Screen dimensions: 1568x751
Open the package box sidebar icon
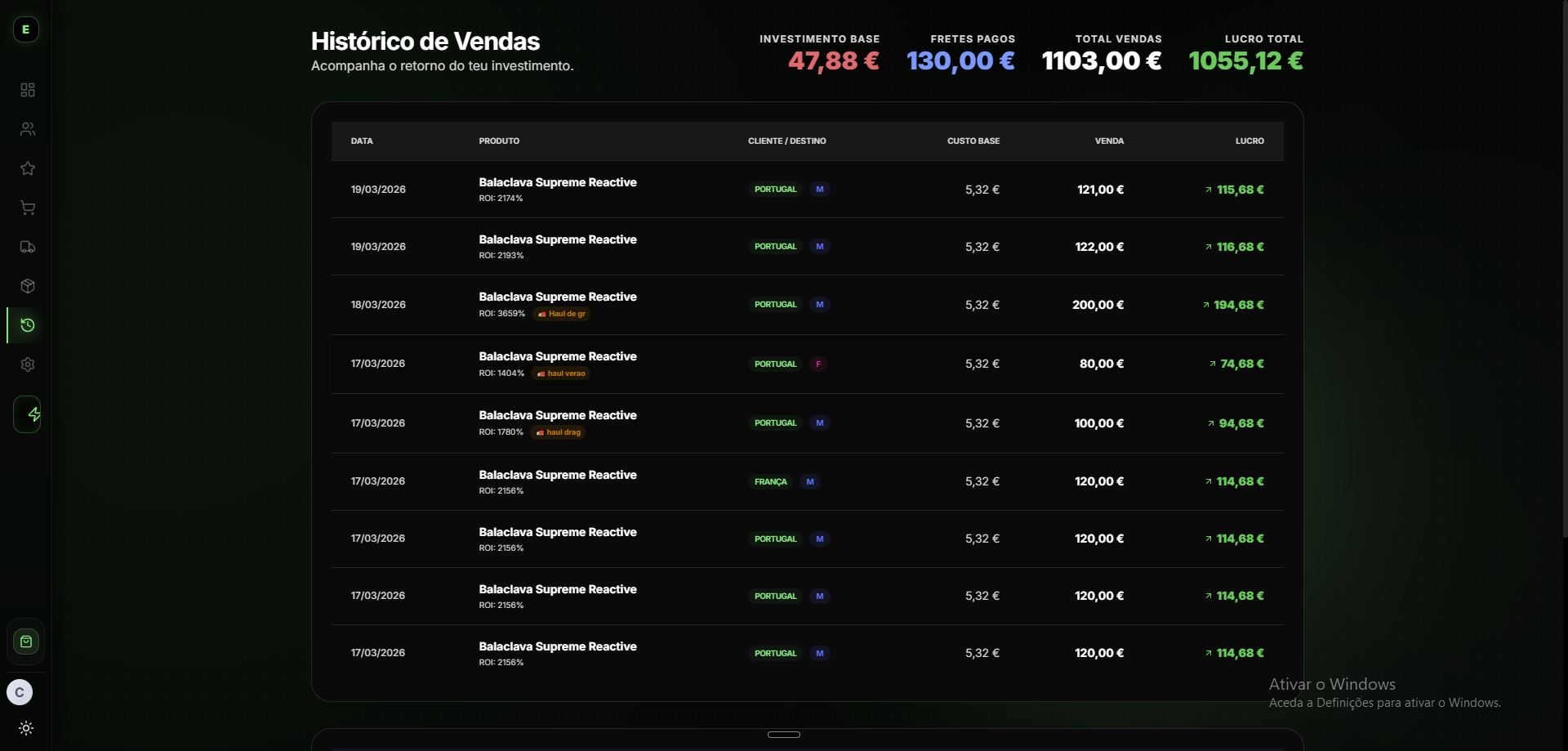[28, 286]
